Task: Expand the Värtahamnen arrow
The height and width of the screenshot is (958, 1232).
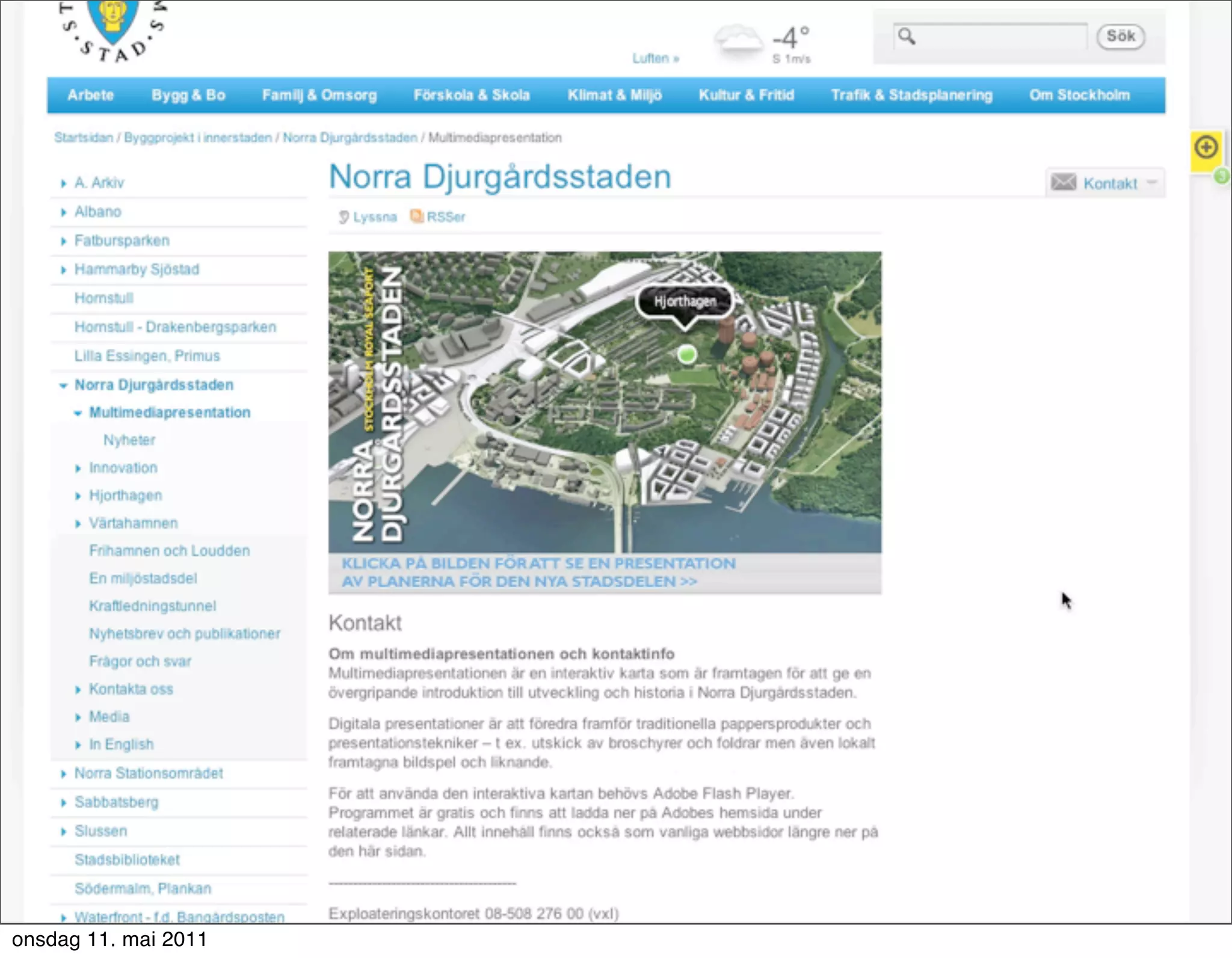Action: 78,524
